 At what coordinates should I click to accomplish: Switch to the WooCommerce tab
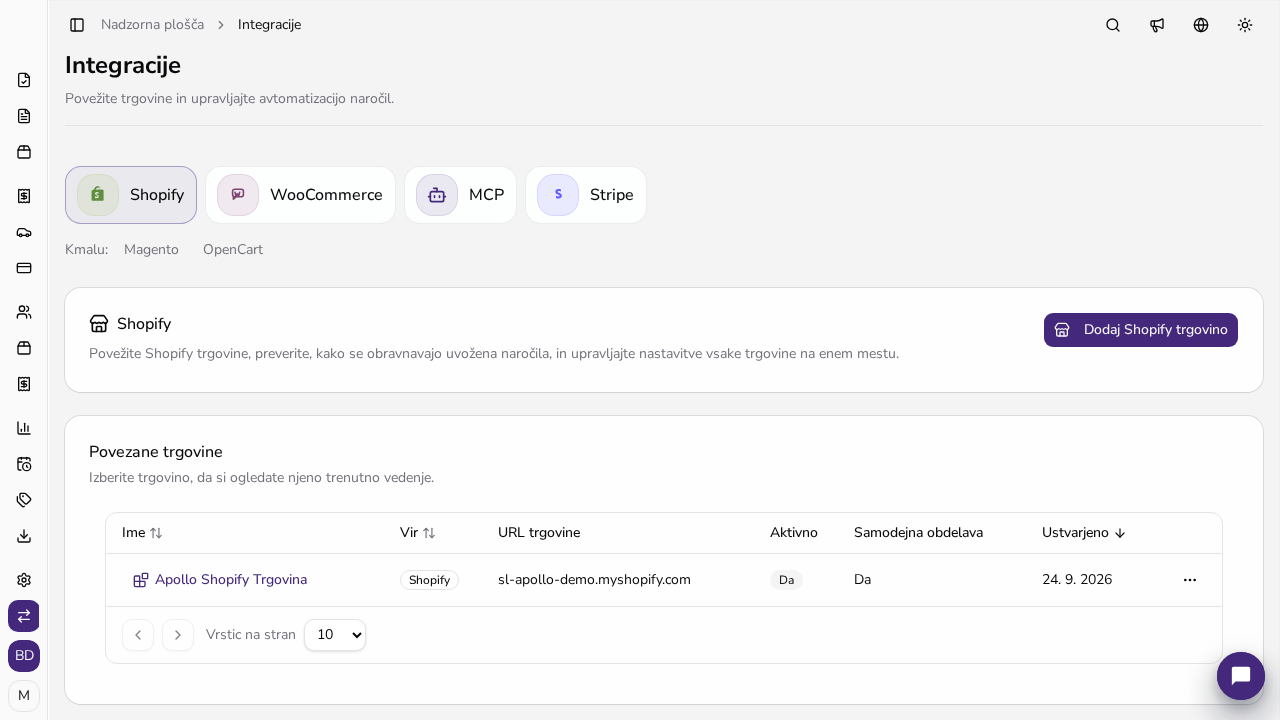[x=300, y=195]
